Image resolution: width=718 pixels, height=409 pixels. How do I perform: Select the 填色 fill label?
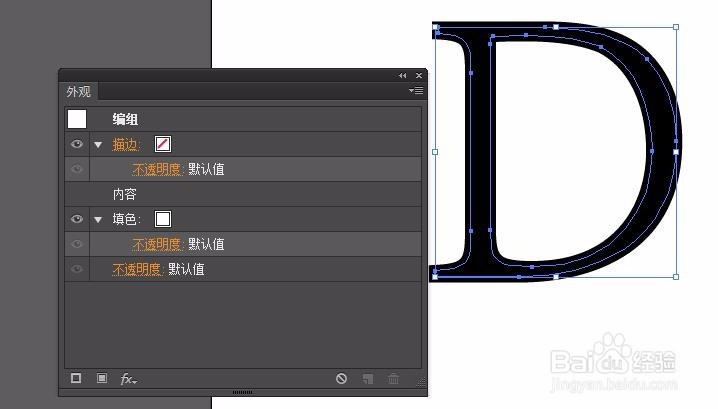pos(126,219)
